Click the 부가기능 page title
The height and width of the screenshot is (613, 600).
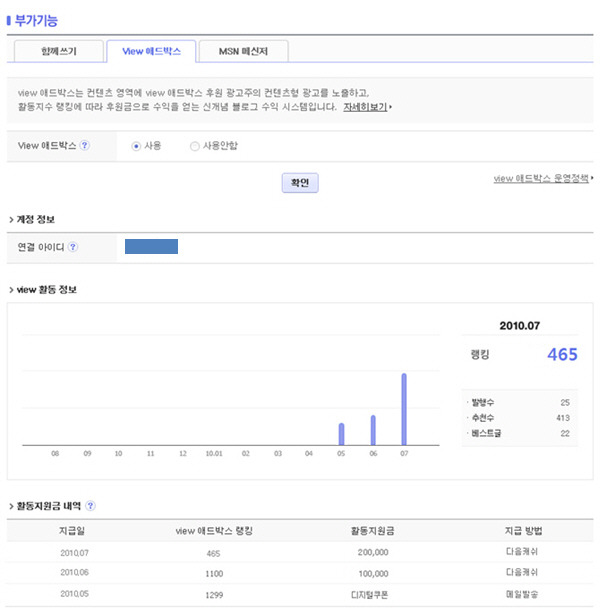[36, 21]
